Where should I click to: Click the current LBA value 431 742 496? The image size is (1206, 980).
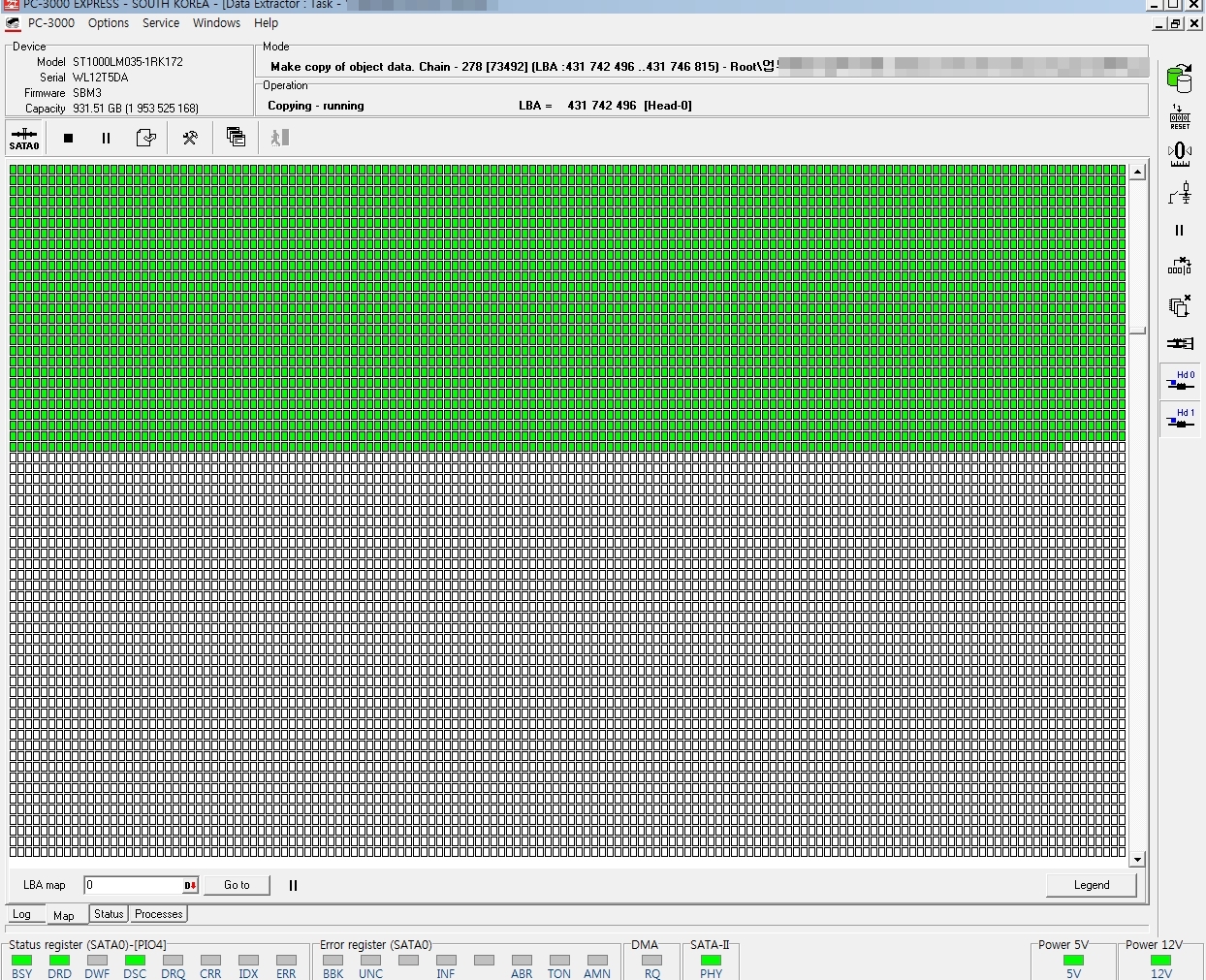(602, 106)
